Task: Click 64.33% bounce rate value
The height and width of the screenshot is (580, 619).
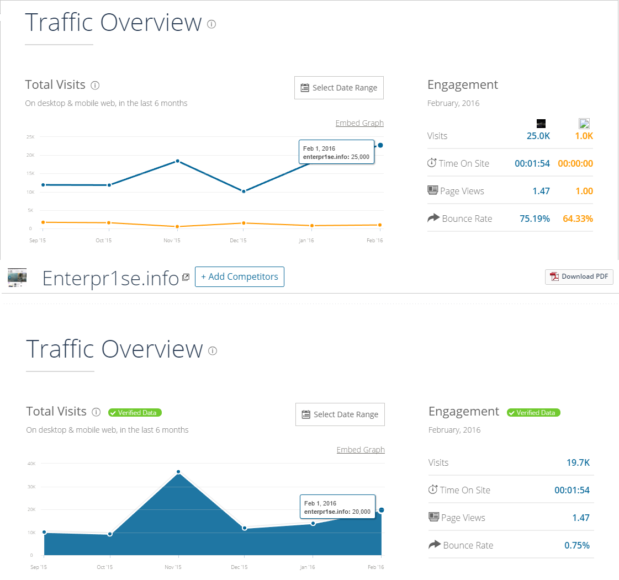Action: tap(578, 219)
